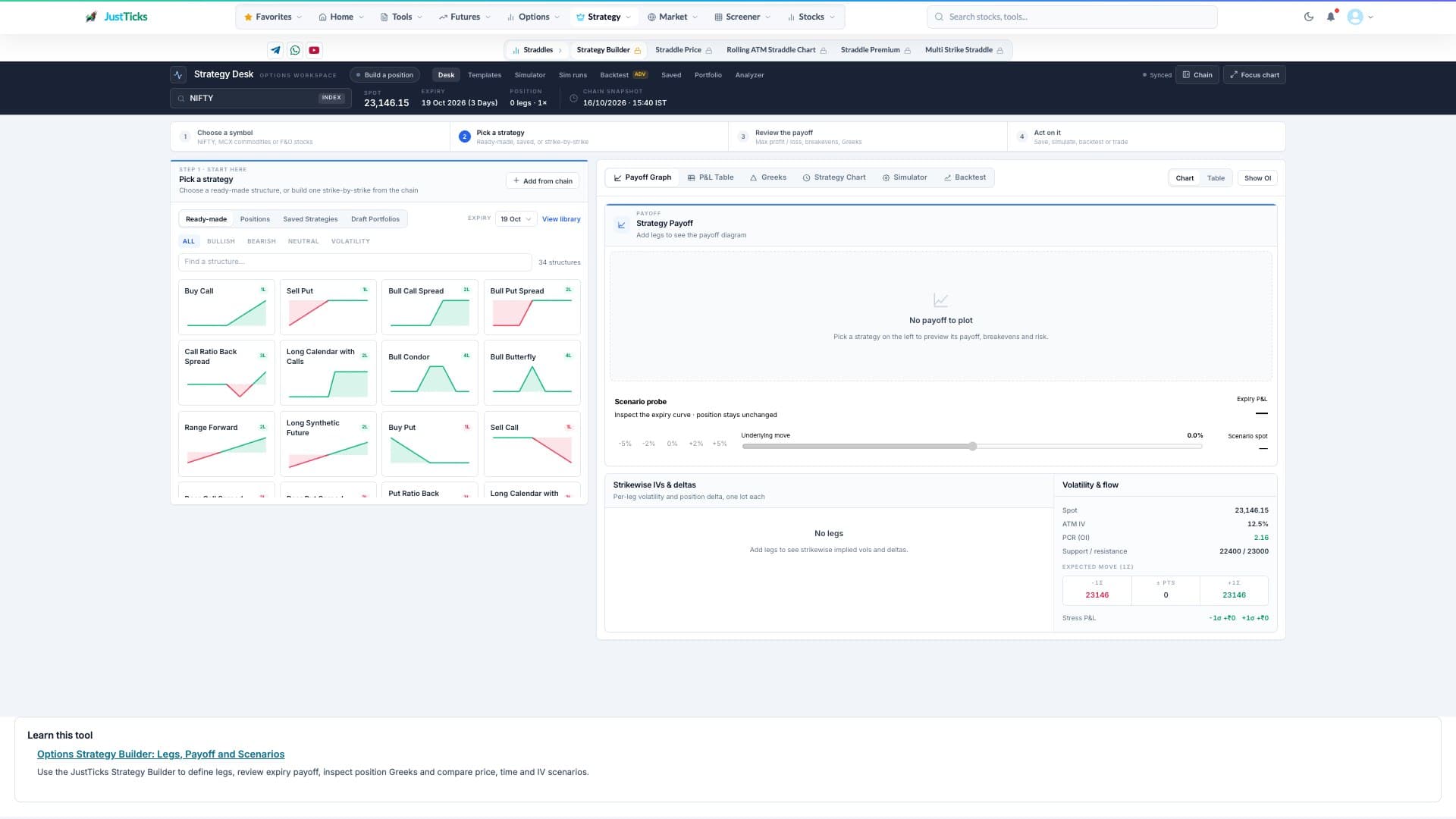Viewport: 1456px width, 819px height.
Task: Click the Strategy Payoff chart icon
Action: pyautogui.click(x=622, y=224)
